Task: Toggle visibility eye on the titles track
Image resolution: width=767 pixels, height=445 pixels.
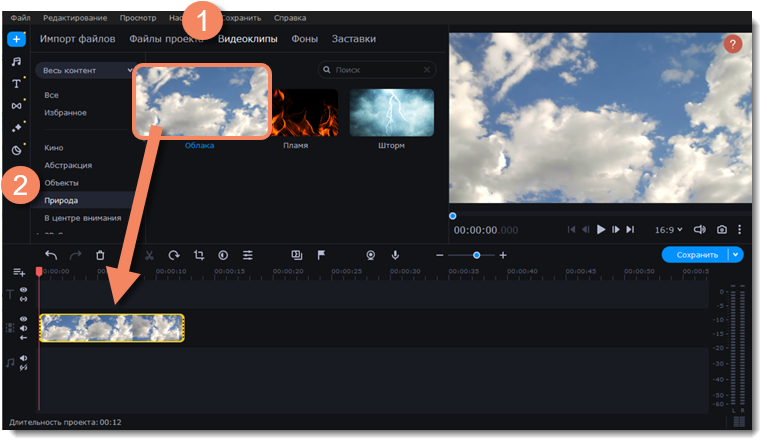Action: click(x=23, y=290)
